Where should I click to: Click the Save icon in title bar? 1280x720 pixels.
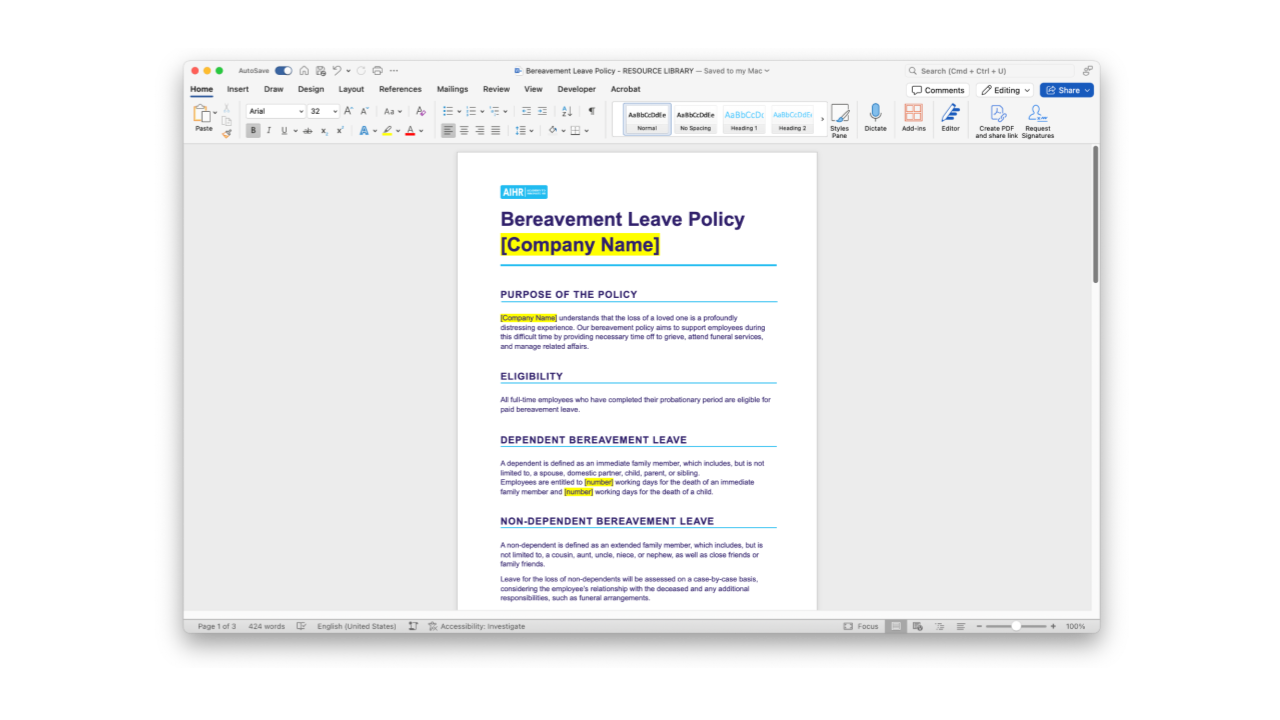[320, 71]
